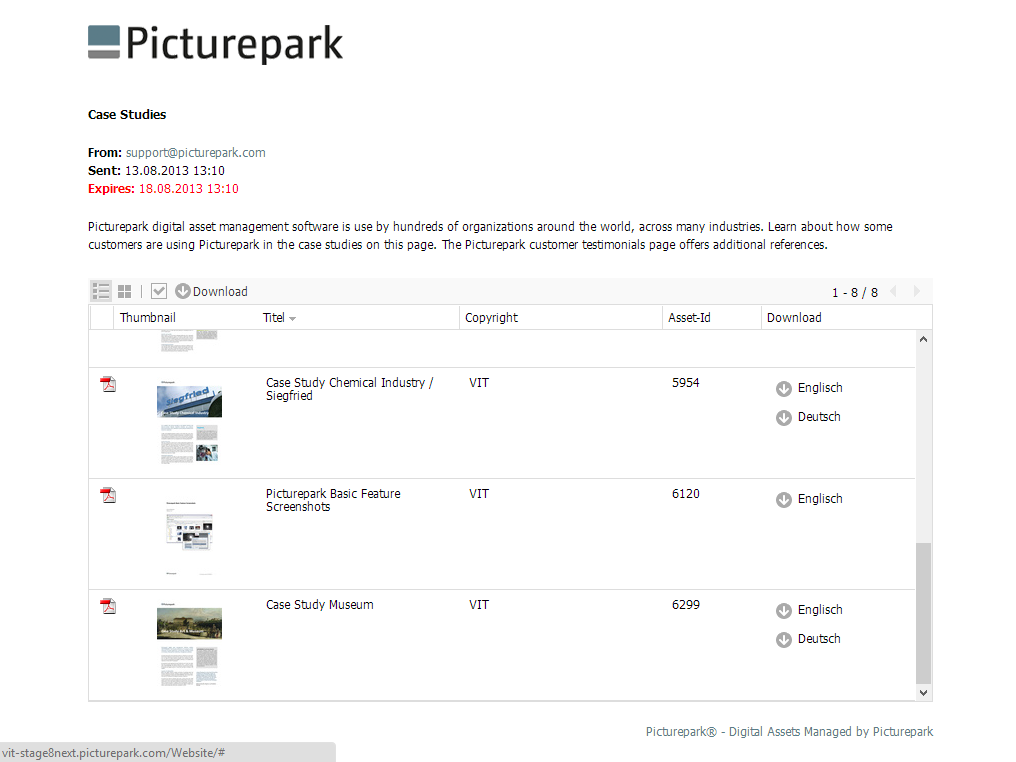
Task: Open Siegfried case study thumbnail
Action: pyautogui.click(x=189, y=422)
